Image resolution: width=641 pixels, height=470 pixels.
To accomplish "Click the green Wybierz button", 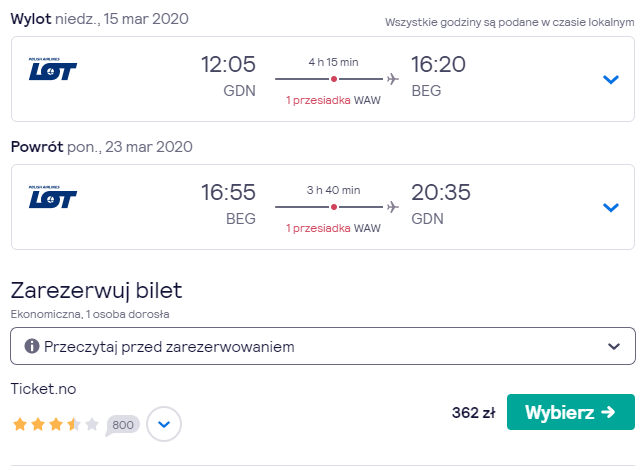I will click(571, 412).
